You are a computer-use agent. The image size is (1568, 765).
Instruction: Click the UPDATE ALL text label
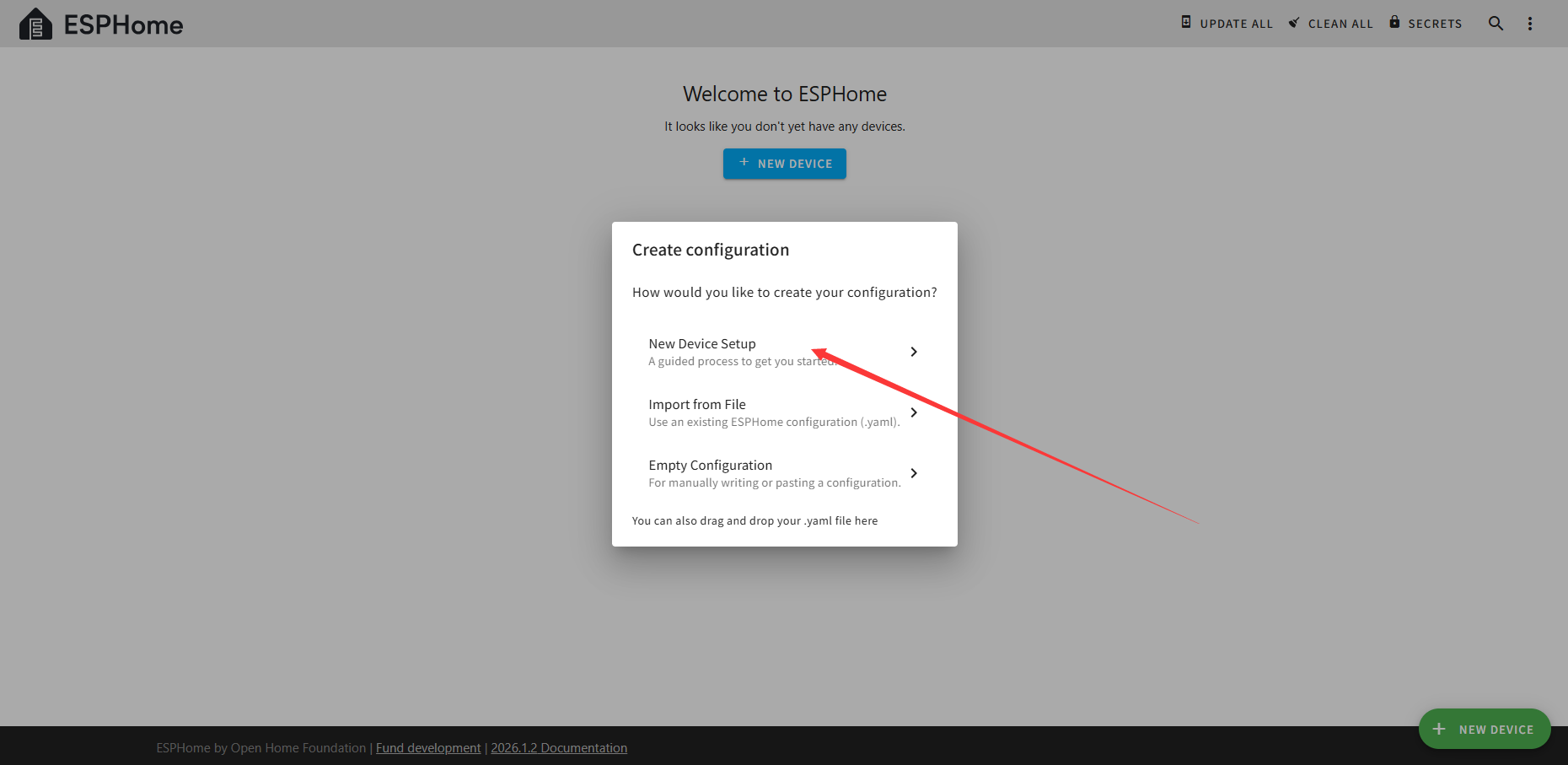point(1236,24)
